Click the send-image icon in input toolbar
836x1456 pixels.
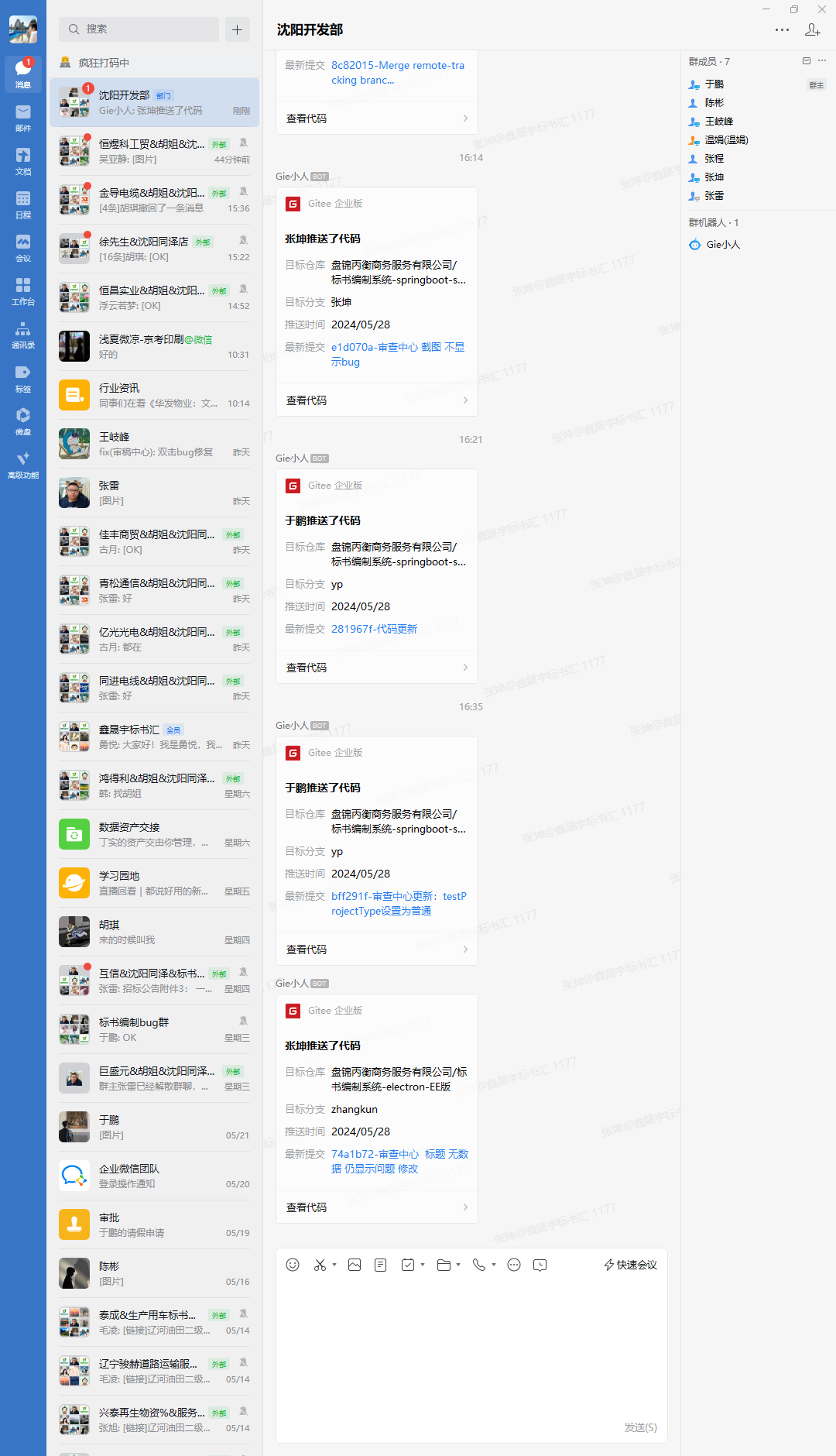[x=355, y=1265]
